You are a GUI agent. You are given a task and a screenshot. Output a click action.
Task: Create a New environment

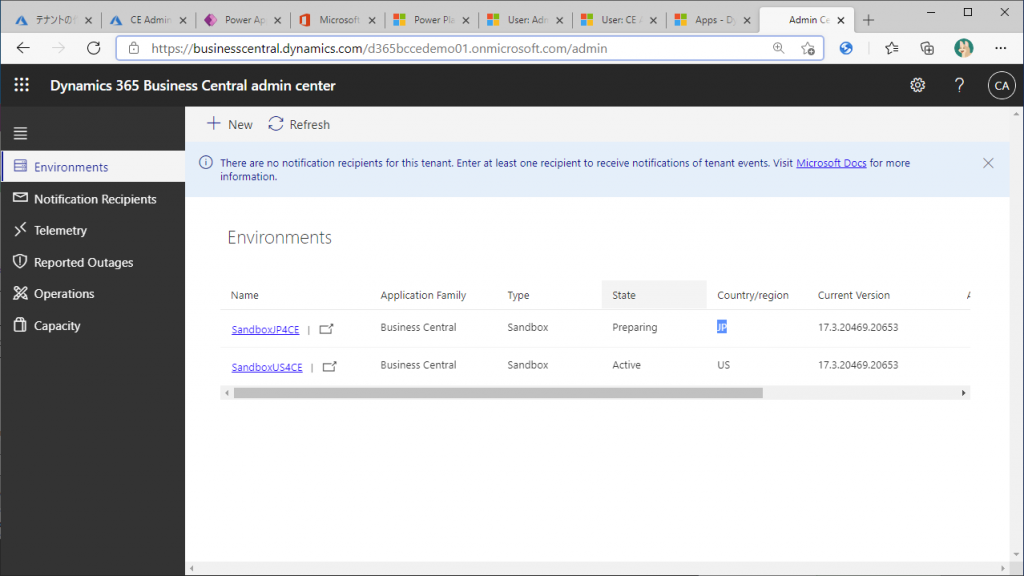[x=230, y=124]
